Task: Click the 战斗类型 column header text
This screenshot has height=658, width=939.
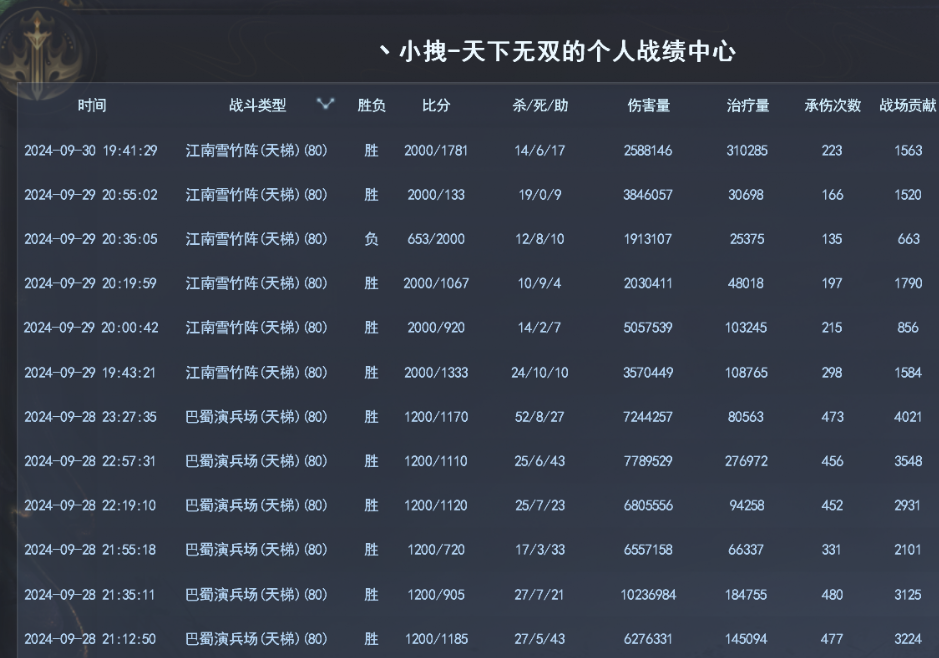Action: click(x=257, y=105)
